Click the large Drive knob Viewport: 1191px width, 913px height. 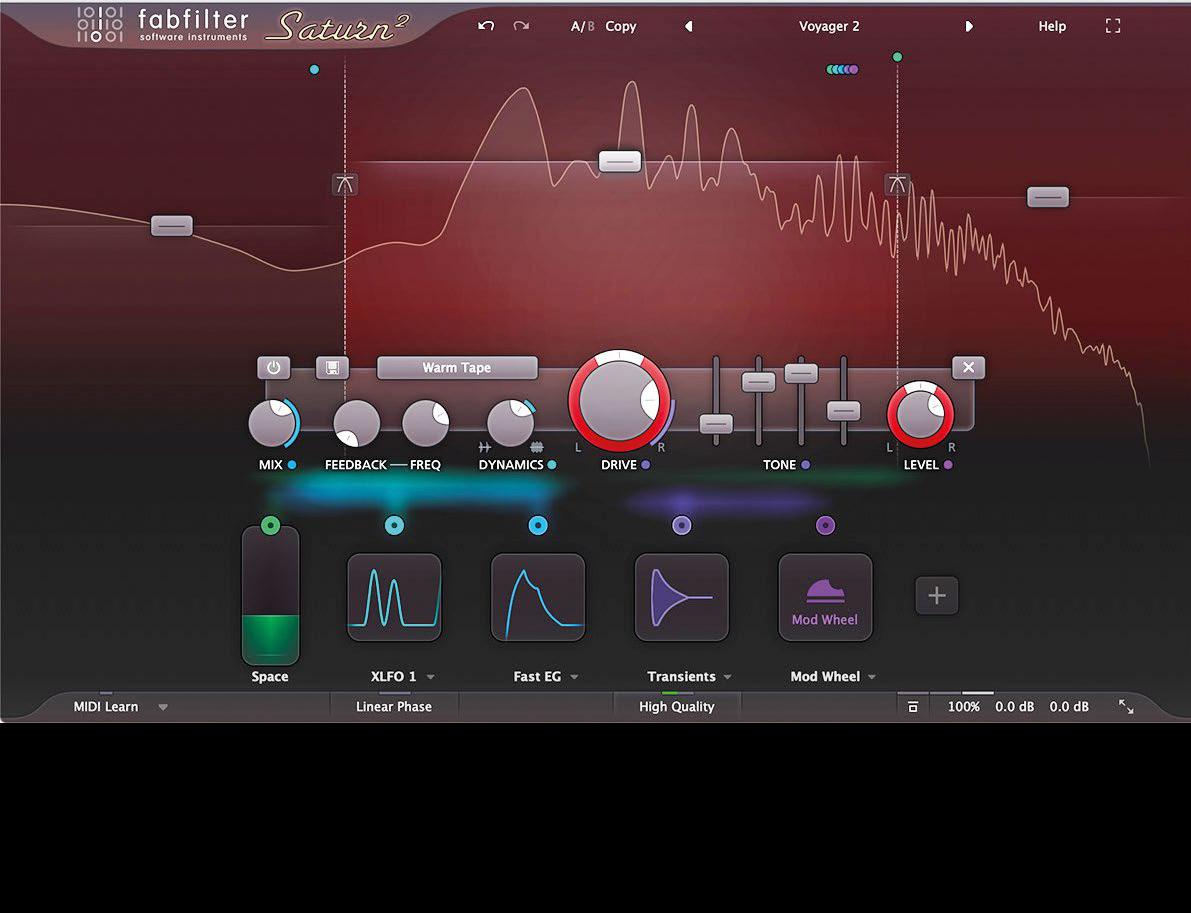coord(620,400)
